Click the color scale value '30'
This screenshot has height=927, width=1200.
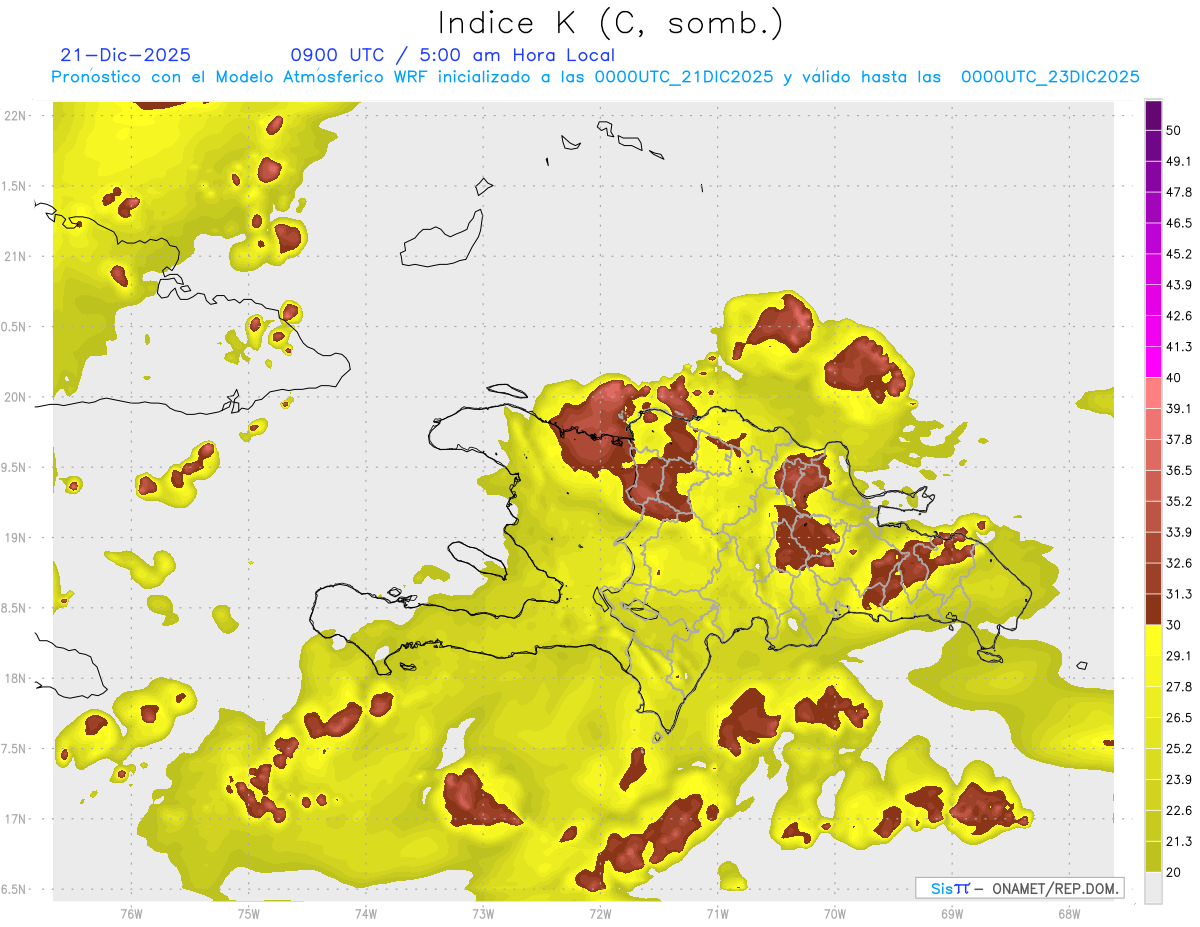coord(1174,625)
